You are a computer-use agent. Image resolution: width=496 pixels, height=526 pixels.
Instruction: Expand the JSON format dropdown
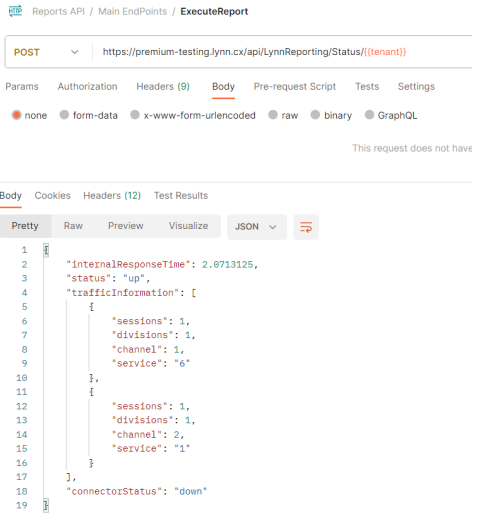257,227
